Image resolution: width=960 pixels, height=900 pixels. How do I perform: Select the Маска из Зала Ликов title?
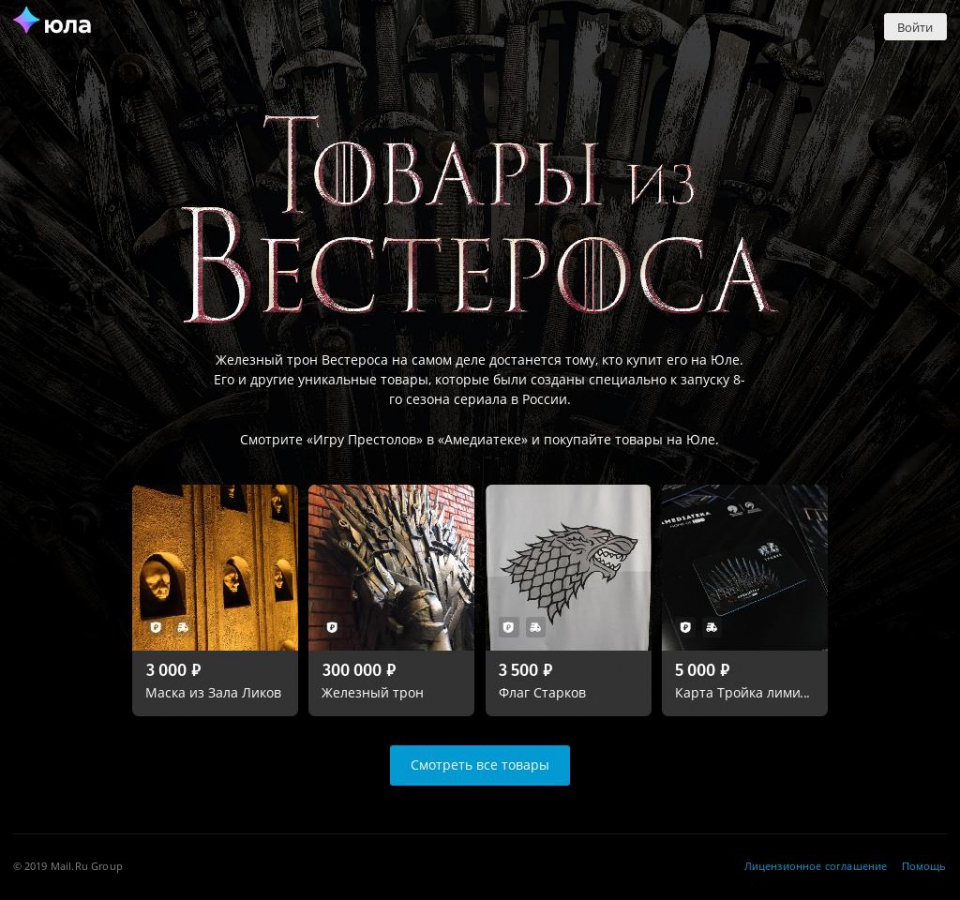[213, 693]
